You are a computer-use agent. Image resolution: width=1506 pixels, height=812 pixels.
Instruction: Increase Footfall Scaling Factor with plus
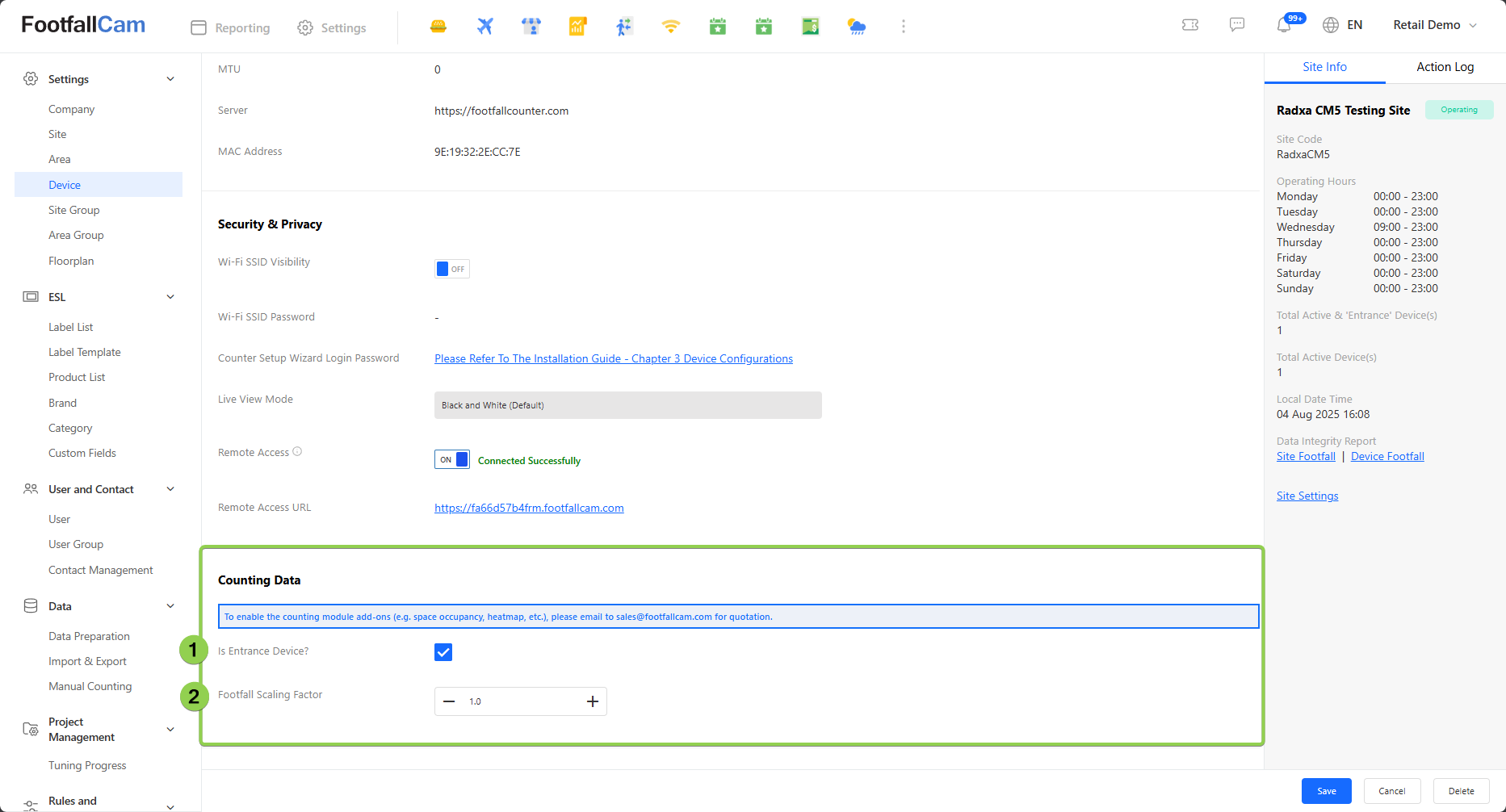pos(592,701)
